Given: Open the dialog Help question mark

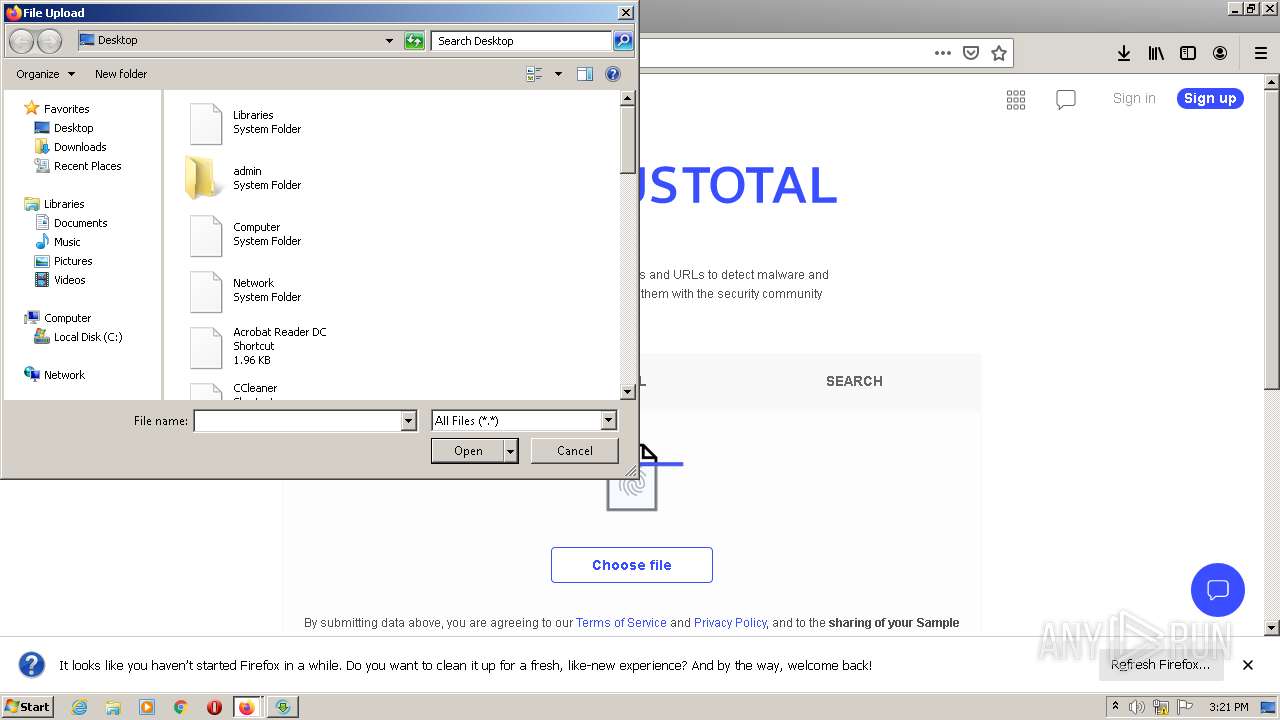Looking at the screenshot, I should pyautogui.click(x=613, y=74).
